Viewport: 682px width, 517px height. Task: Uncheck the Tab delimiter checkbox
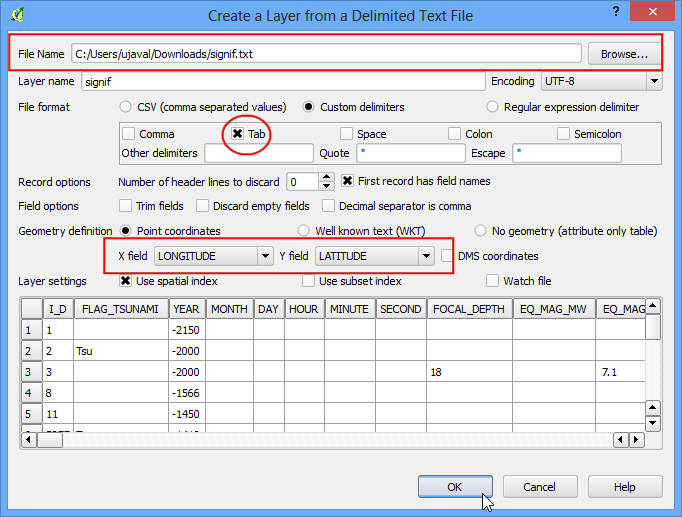tap(237, 133)
